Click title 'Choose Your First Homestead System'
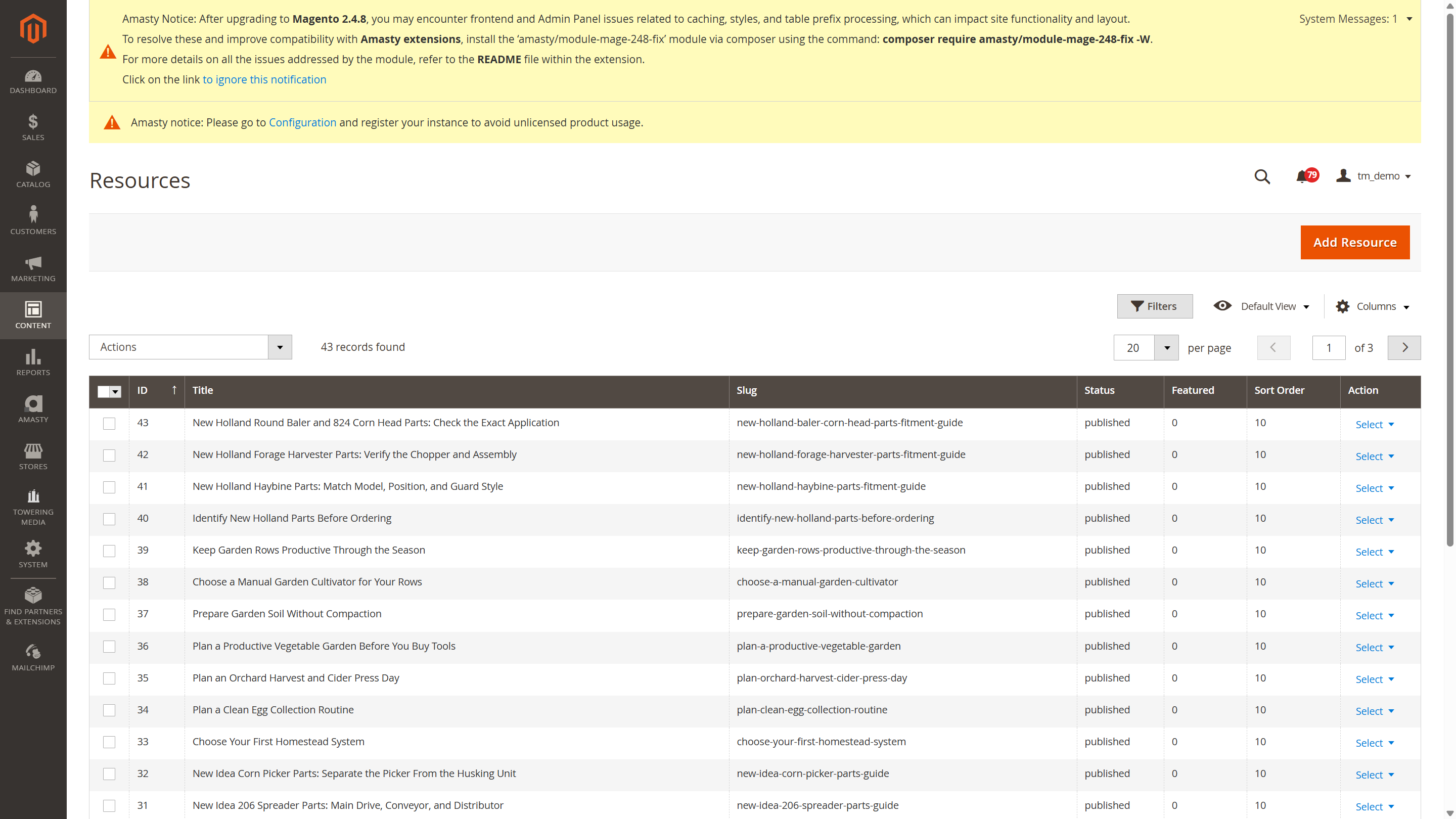 pyautogui.click(x=278, y=742)
